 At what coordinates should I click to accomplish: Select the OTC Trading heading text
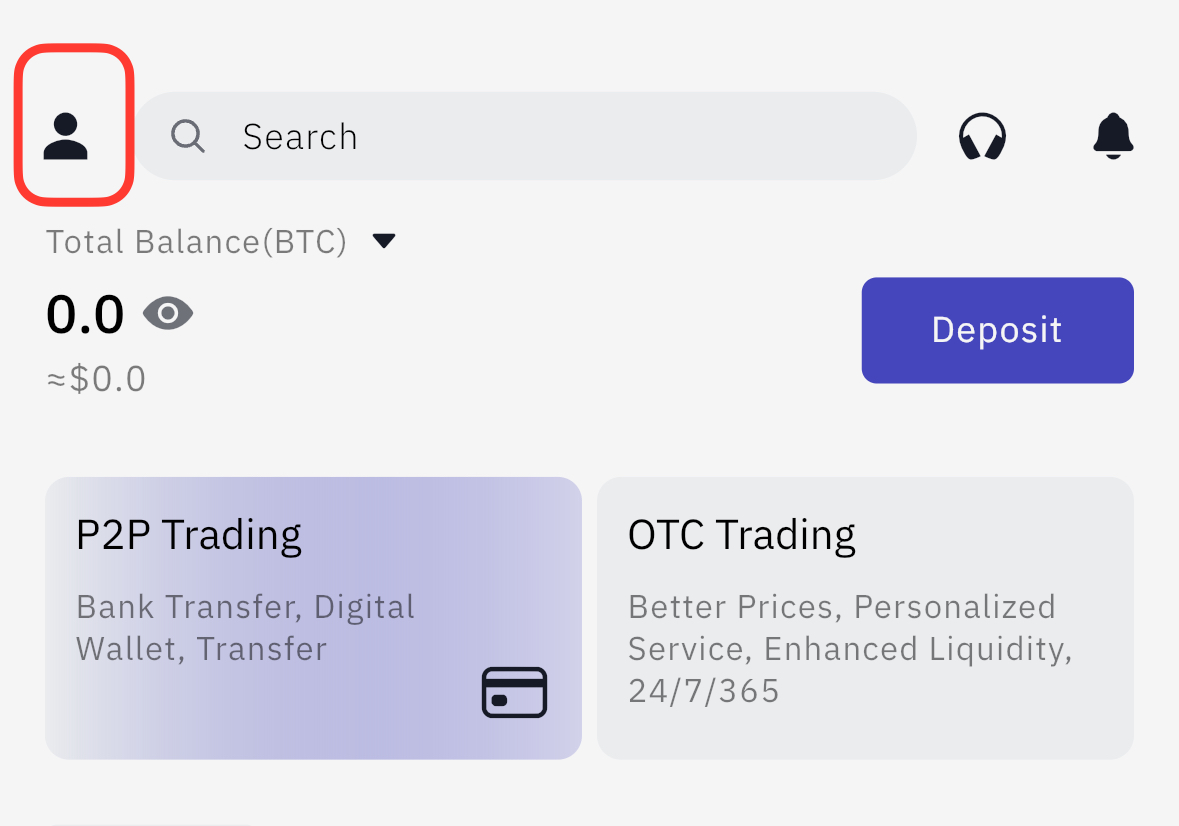pyautogui.click(x=741, y=536)
